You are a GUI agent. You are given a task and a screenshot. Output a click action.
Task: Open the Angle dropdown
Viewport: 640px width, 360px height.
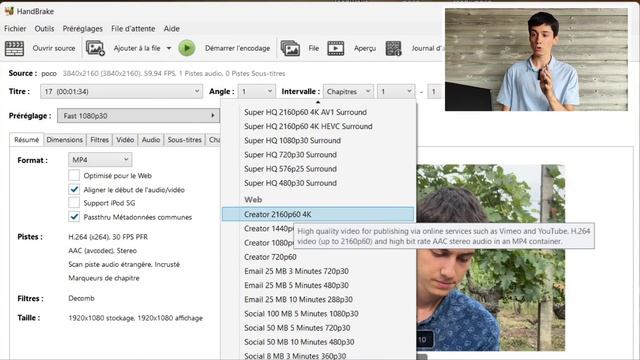(x=257, y=91)
